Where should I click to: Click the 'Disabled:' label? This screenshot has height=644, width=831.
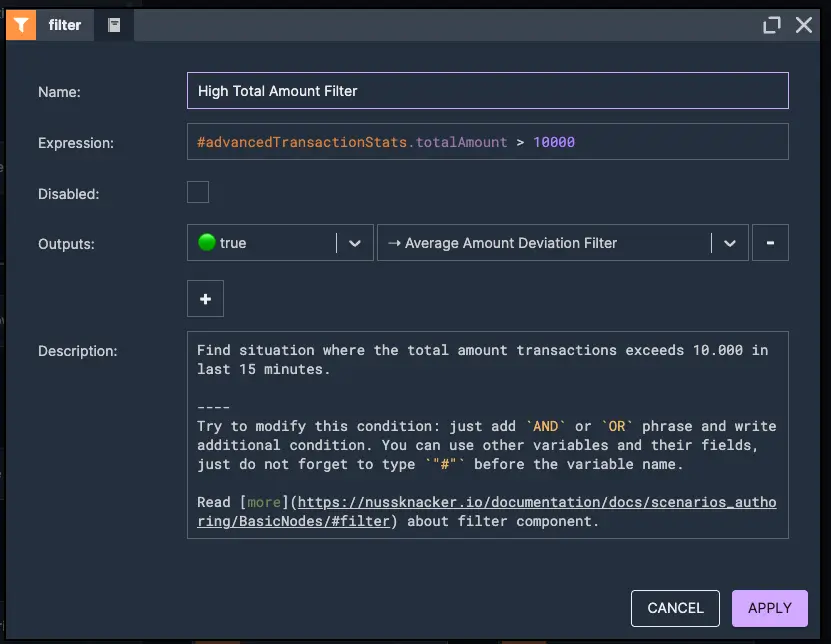pyautogui.click(x=68, y=194)
